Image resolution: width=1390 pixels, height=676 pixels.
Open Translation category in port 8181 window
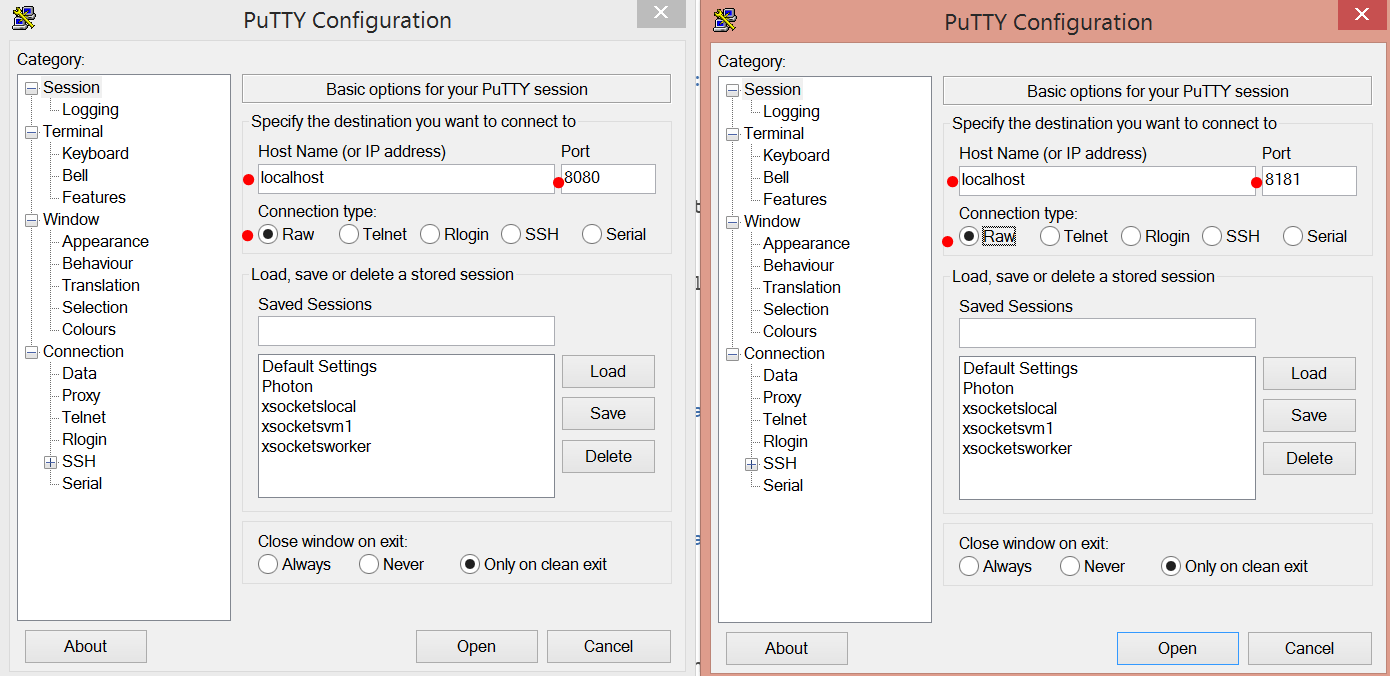point(802,287)
